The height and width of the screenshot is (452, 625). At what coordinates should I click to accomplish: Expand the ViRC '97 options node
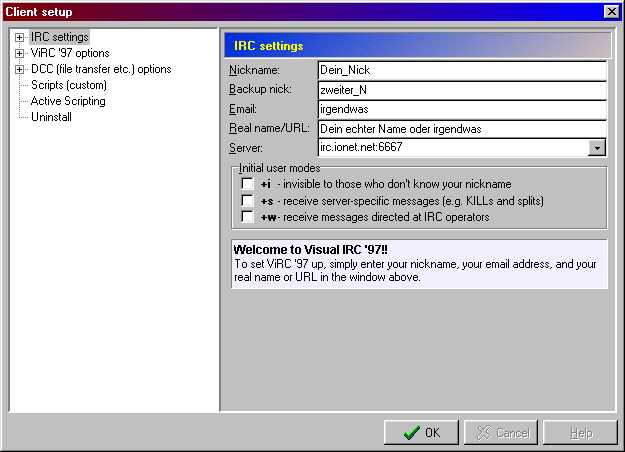pos(19,53)
